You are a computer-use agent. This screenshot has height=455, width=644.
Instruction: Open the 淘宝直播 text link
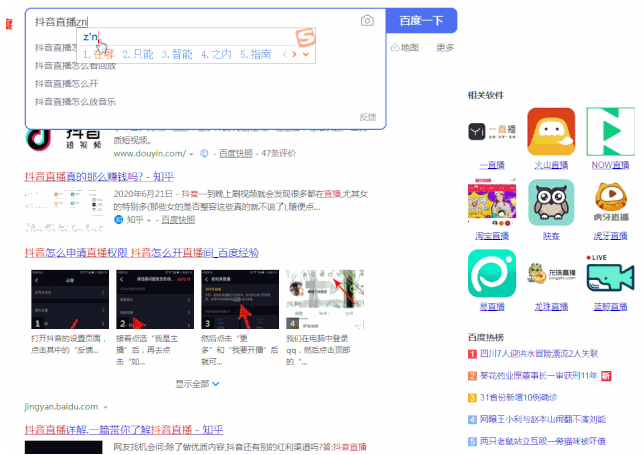point(492,236)
